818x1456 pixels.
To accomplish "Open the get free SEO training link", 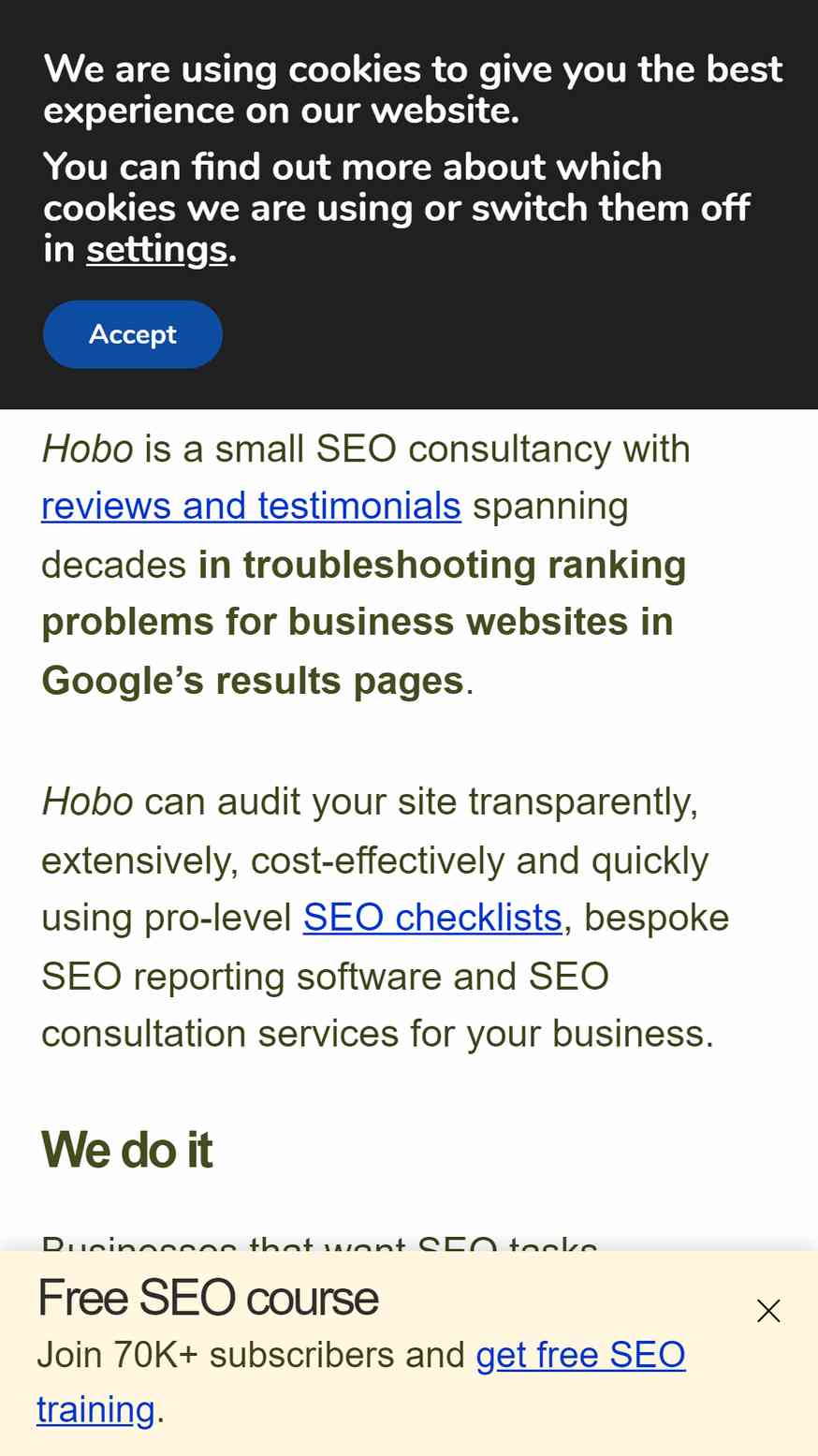I will click(361, 1382).
